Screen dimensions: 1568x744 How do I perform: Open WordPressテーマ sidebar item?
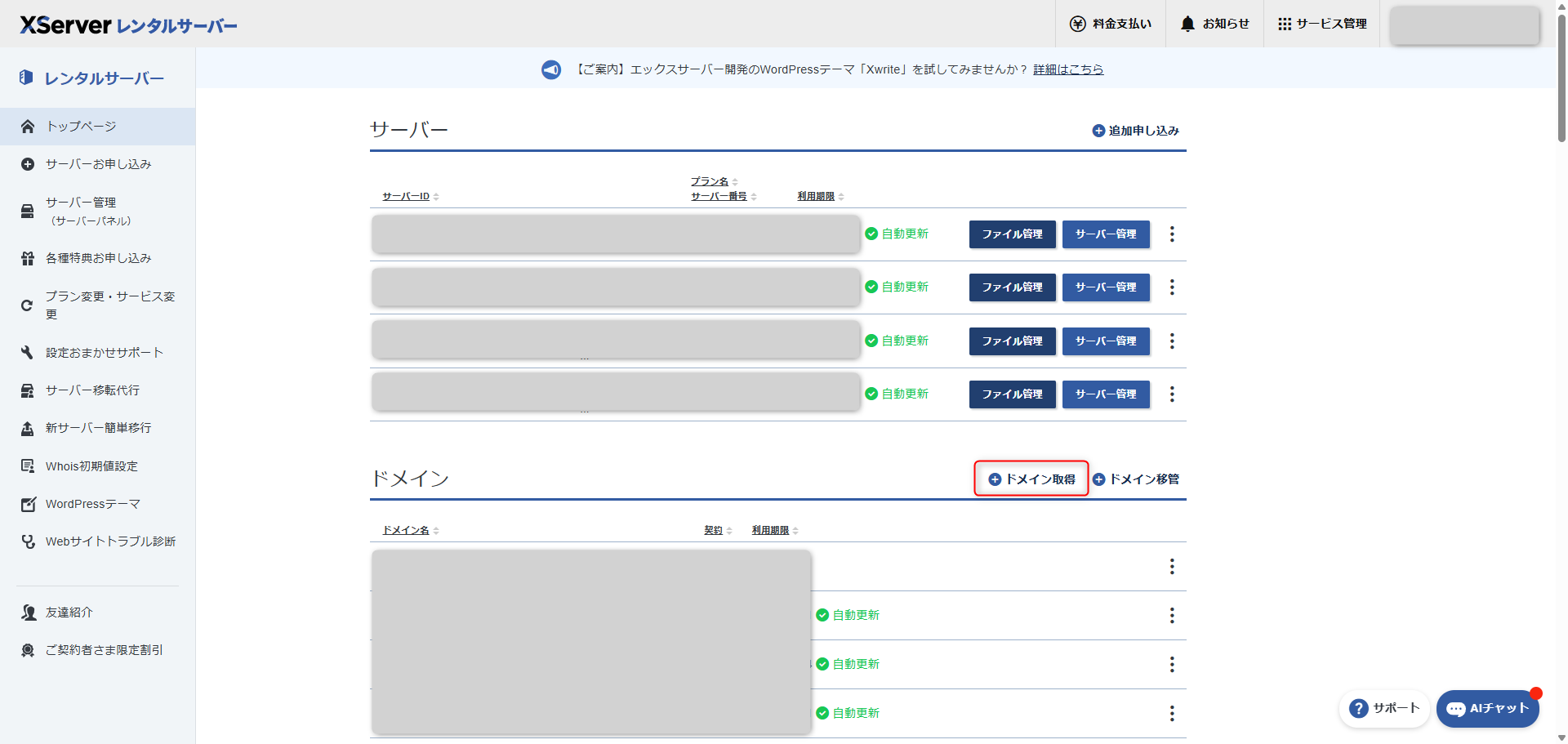[92, 504]
